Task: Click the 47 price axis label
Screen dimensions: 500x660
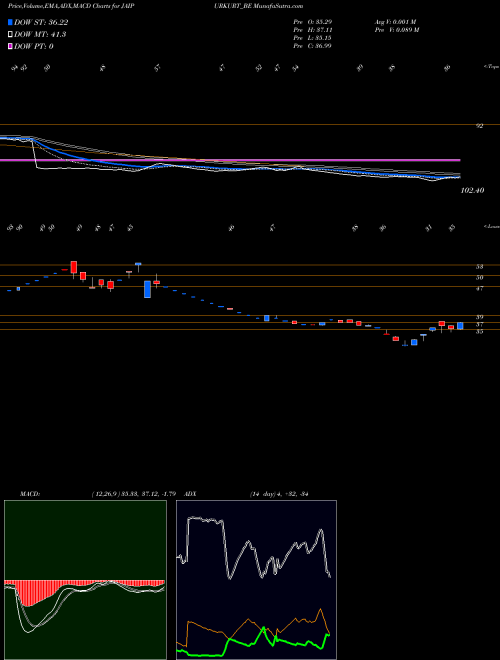Action: (x=479, y=288)
